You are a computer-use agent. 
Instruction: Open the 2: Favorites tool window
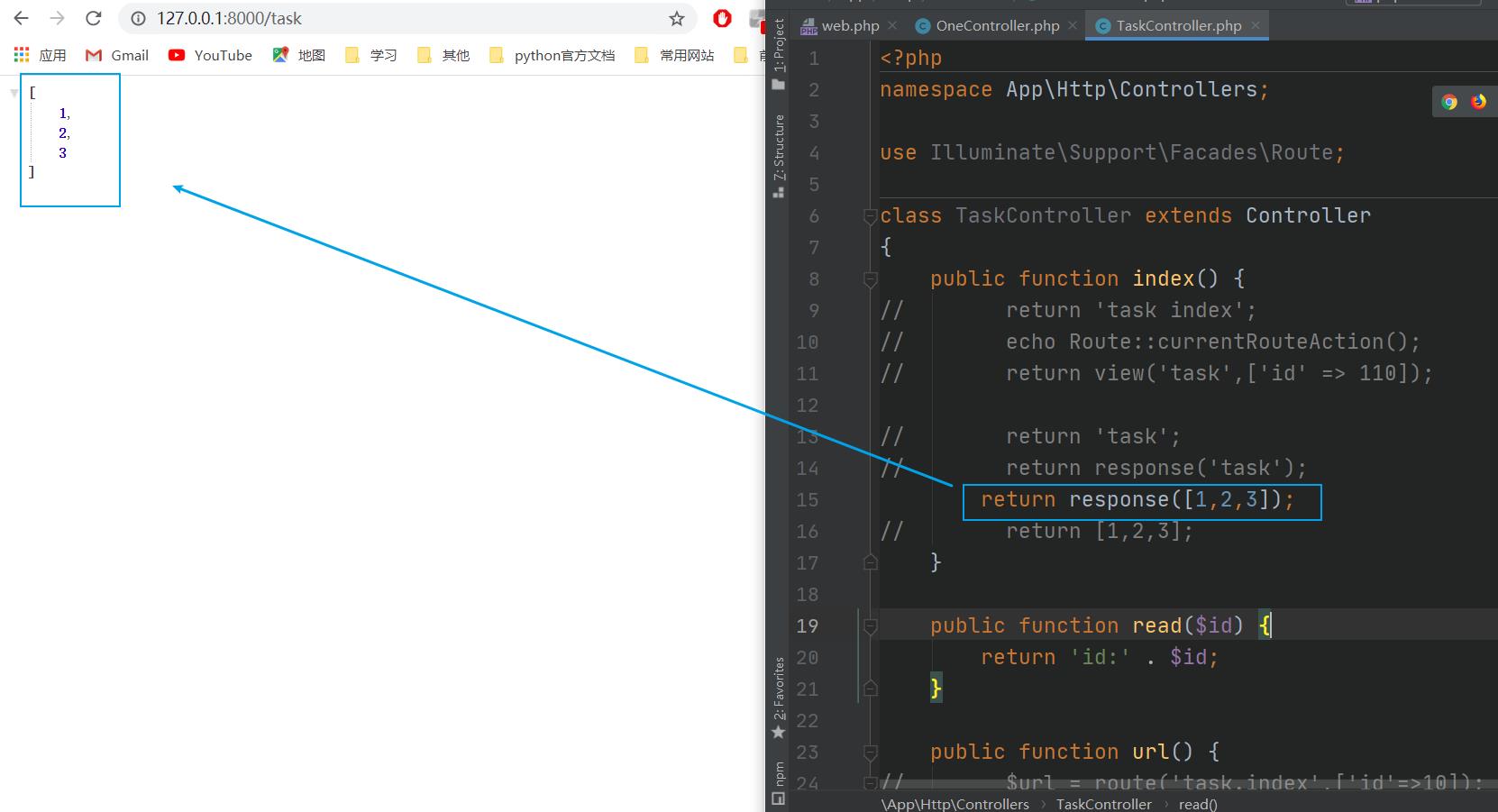[x=779, y=698]
